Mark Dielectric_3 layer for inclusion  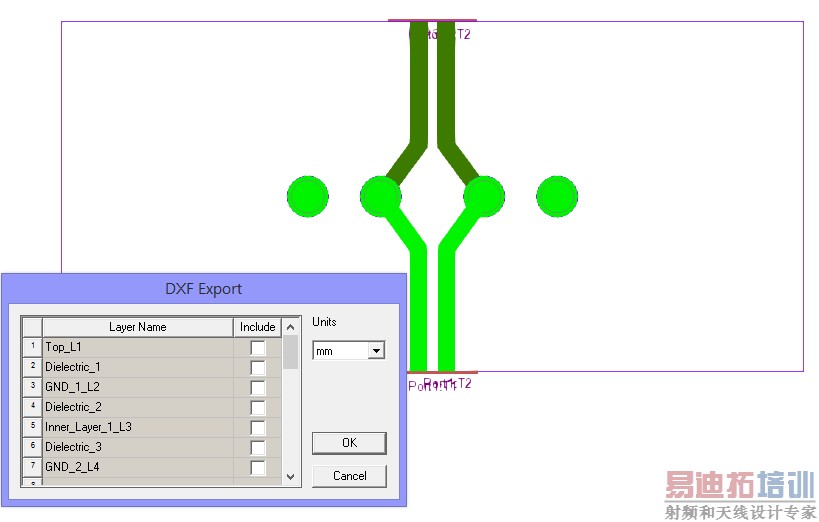(x=258, y=447)
